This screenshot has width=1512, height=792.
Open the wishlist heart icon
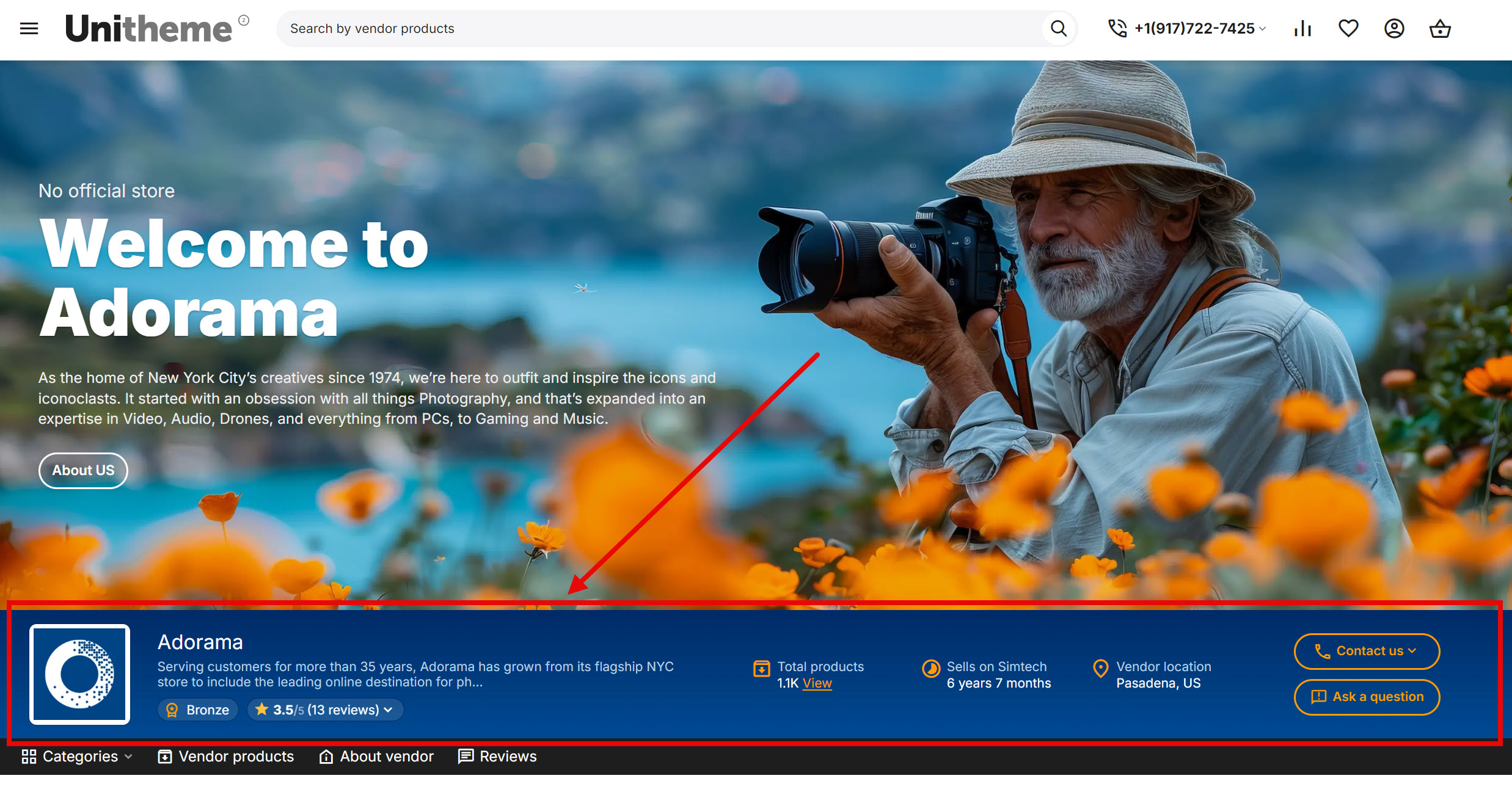click(x=1348, y=28)
